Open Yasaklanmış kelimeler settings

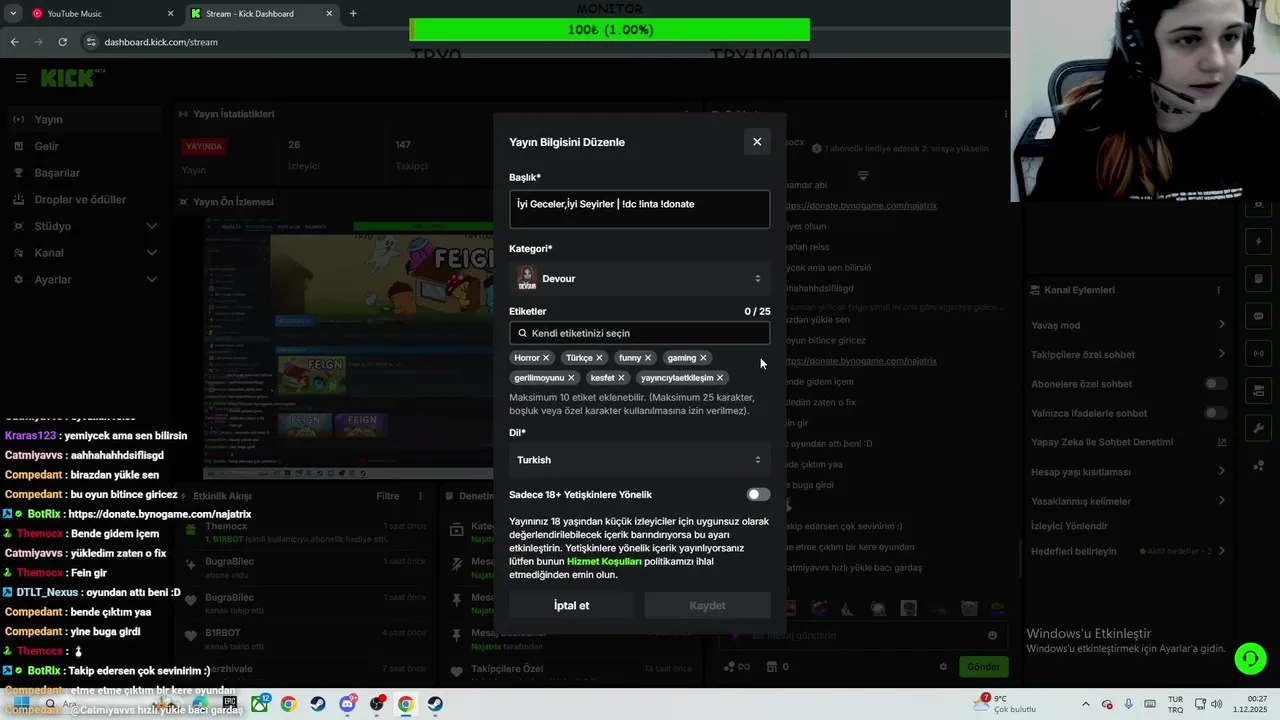(x=1128, y=501)
